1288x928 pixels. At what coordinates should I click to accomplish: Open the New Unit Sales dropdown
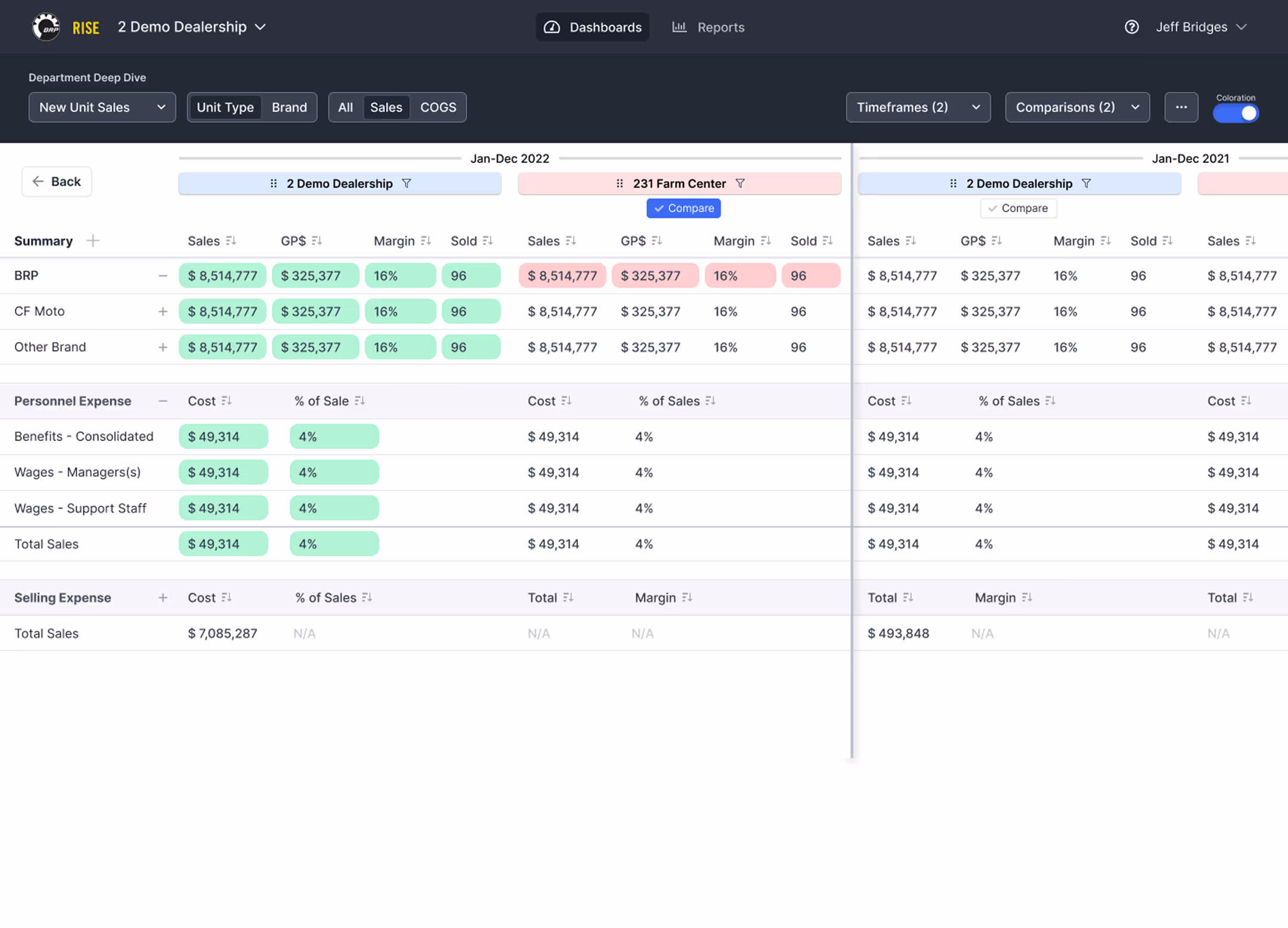click(102, 107)
